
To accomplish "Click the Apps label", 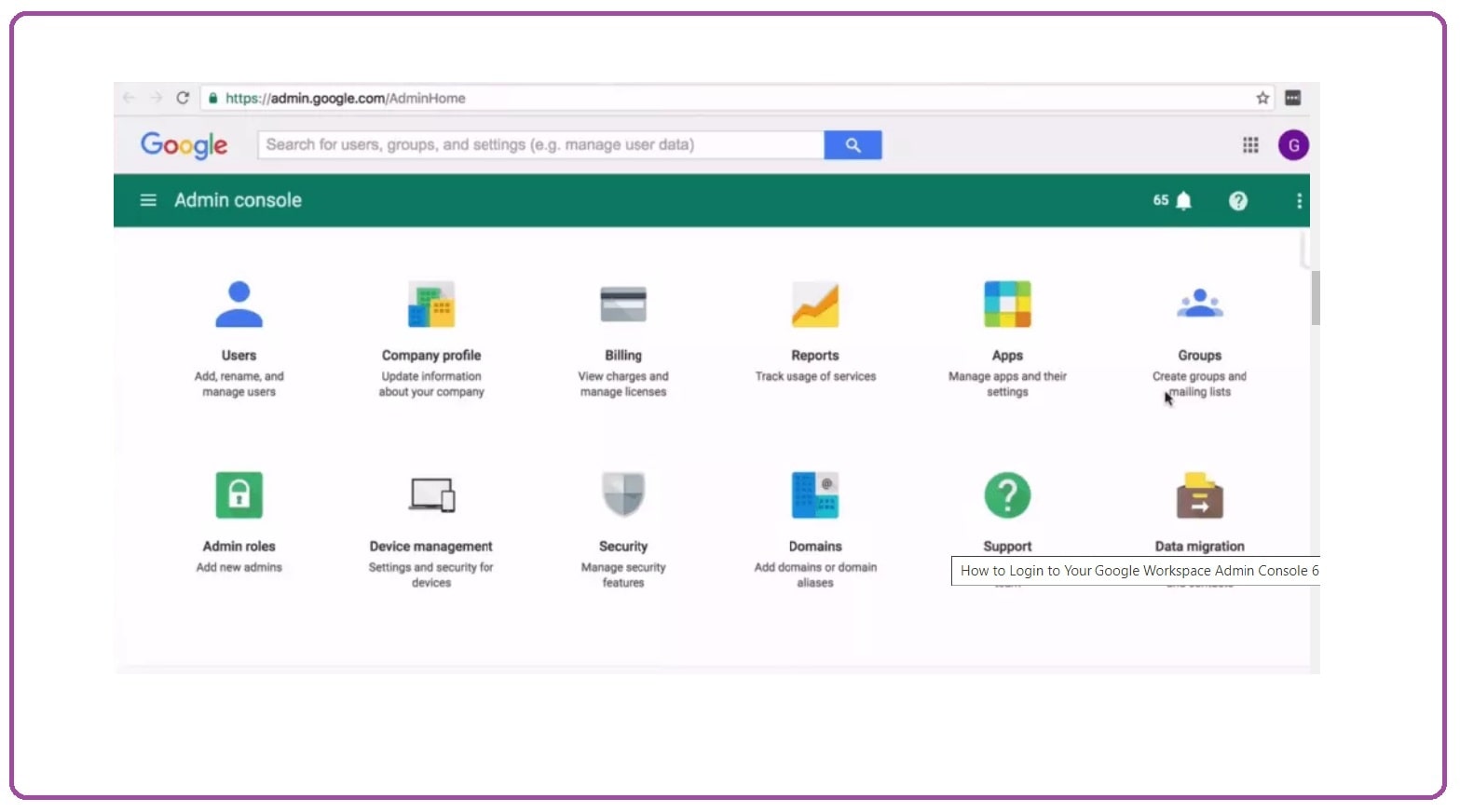I will coord(1007,356).
